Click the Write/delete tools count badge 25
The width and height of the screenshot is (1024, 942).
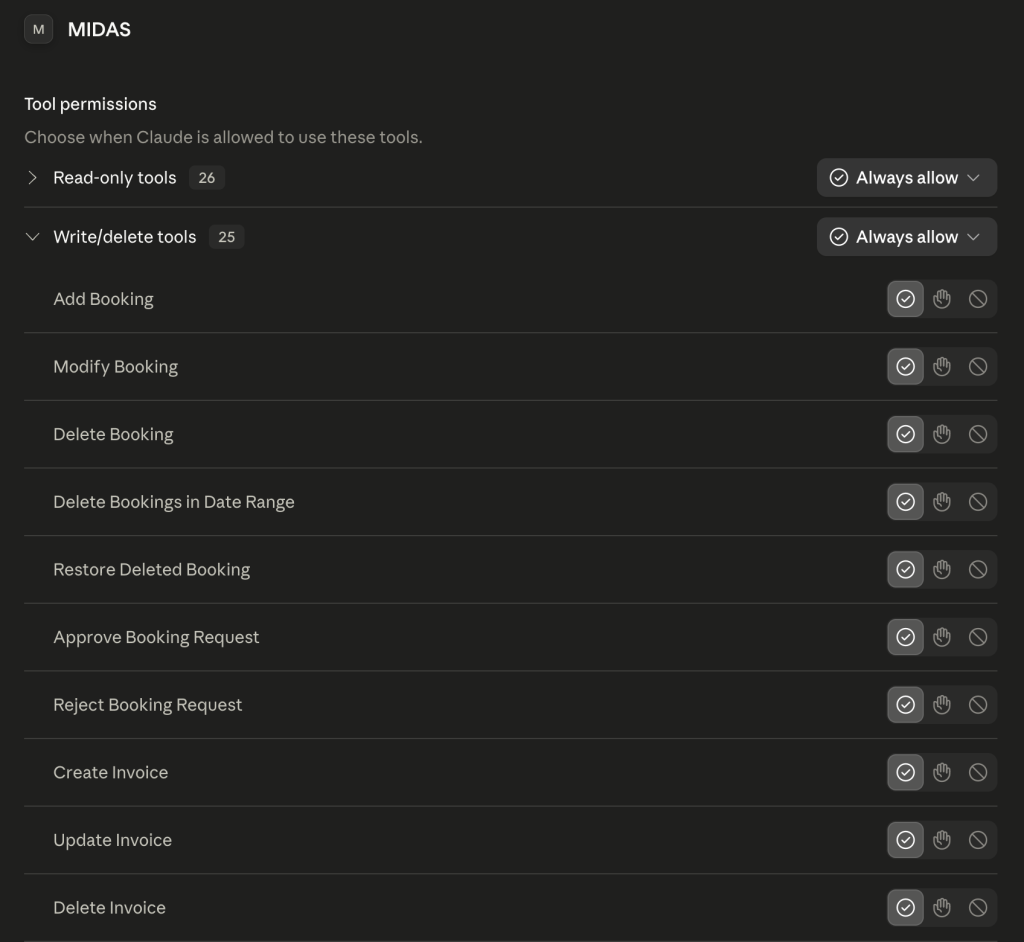227,236
